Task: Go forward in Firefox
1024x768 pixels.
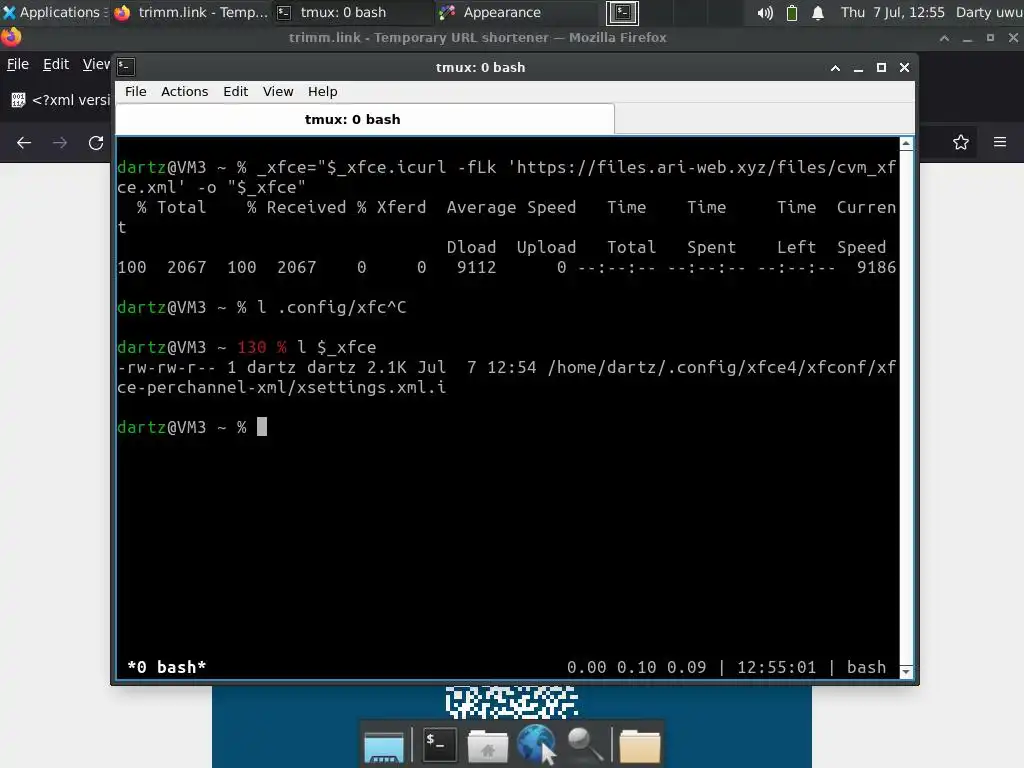Action: [x=60, y=142]
